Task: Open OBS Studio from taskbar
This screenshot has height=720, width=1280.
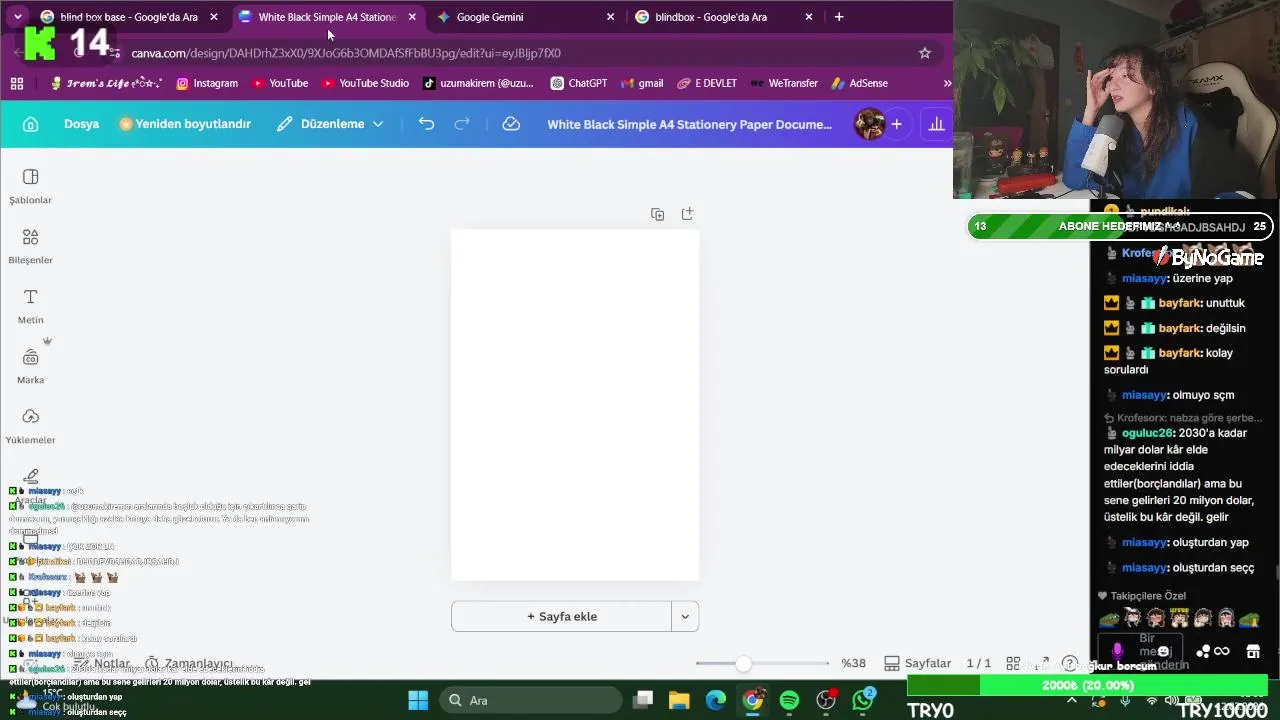Action: [826, 700]
